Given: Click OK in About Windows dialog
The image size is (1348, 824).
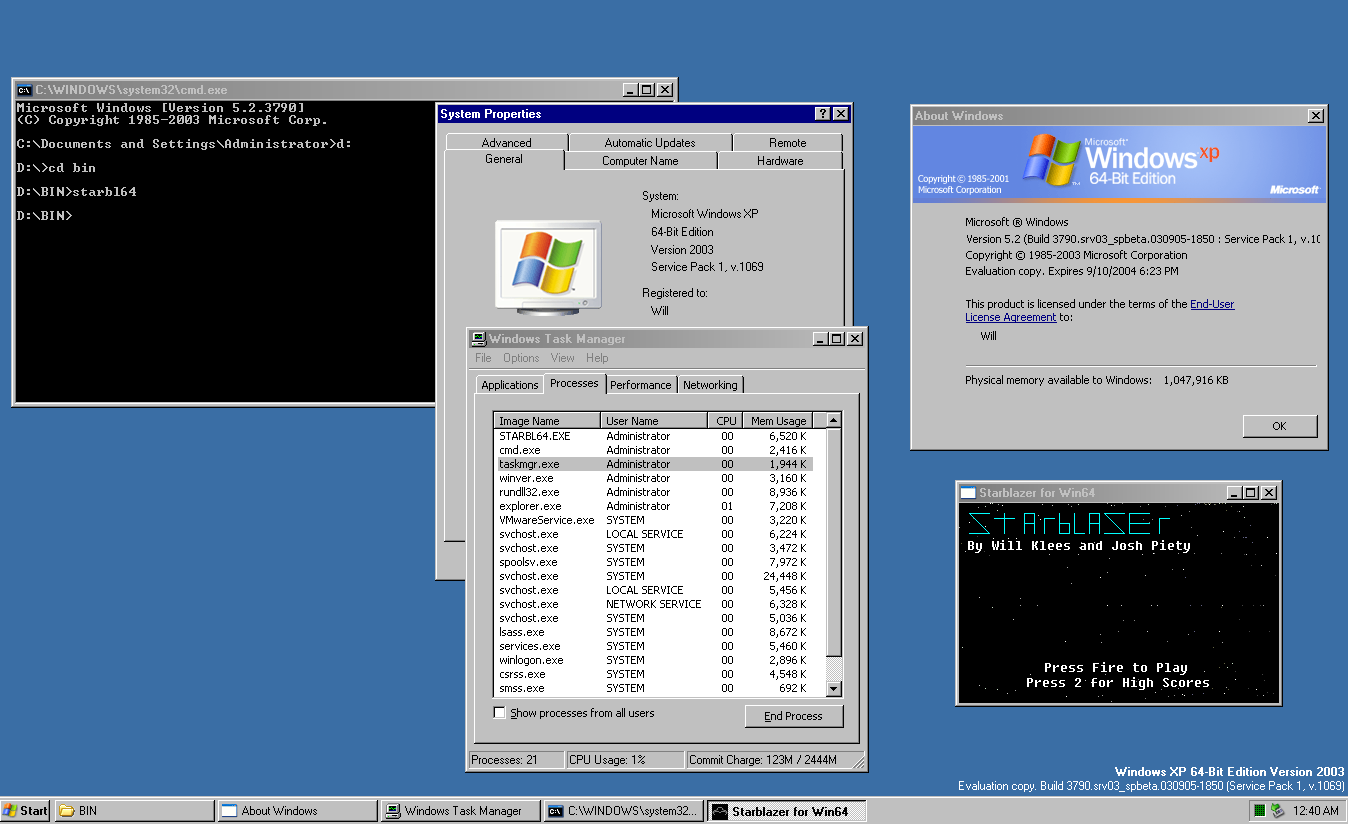Looking at the screenshot, I should pos(1279,426).
